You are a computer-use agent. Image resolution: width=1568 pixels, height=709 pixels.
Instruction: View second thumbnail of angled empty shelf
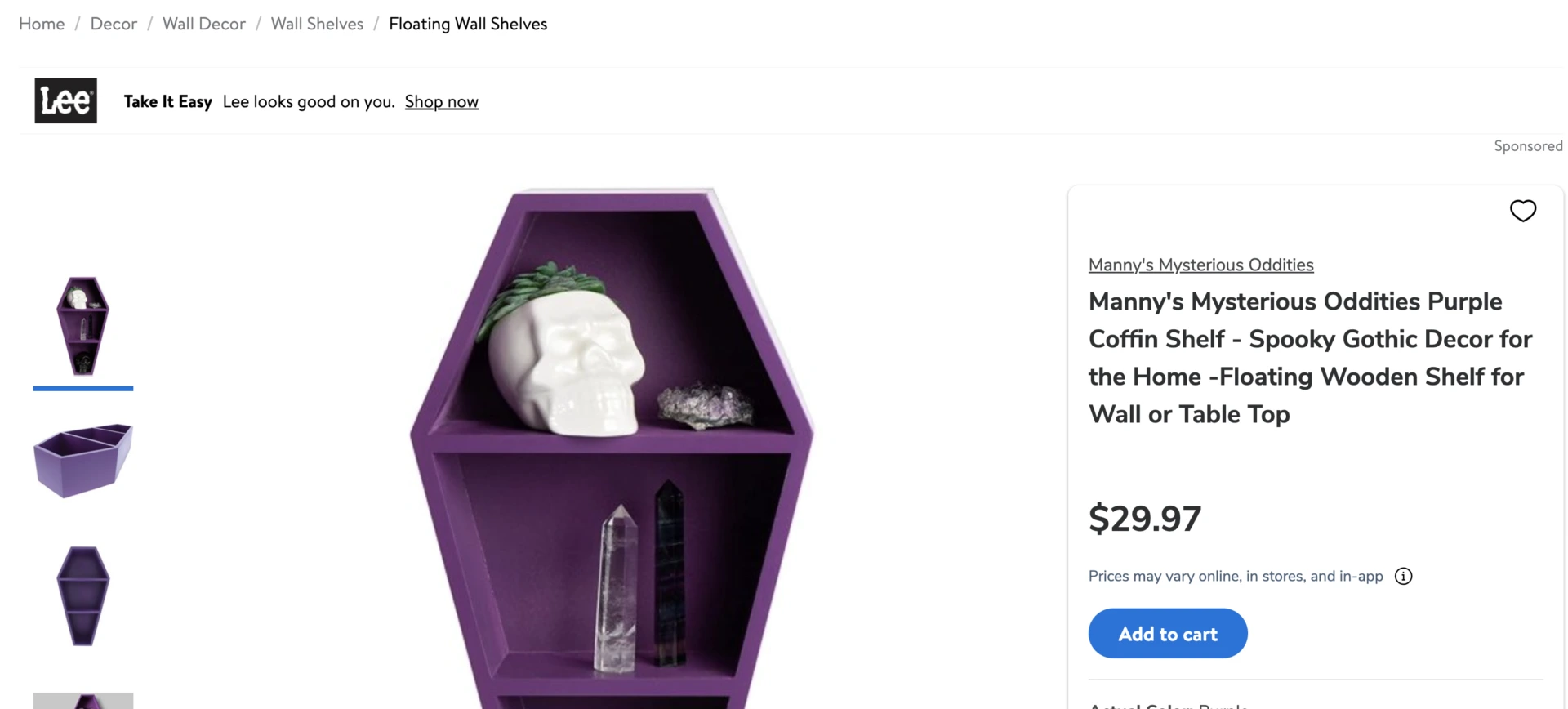pyautogui.click(x=82, y=460)
